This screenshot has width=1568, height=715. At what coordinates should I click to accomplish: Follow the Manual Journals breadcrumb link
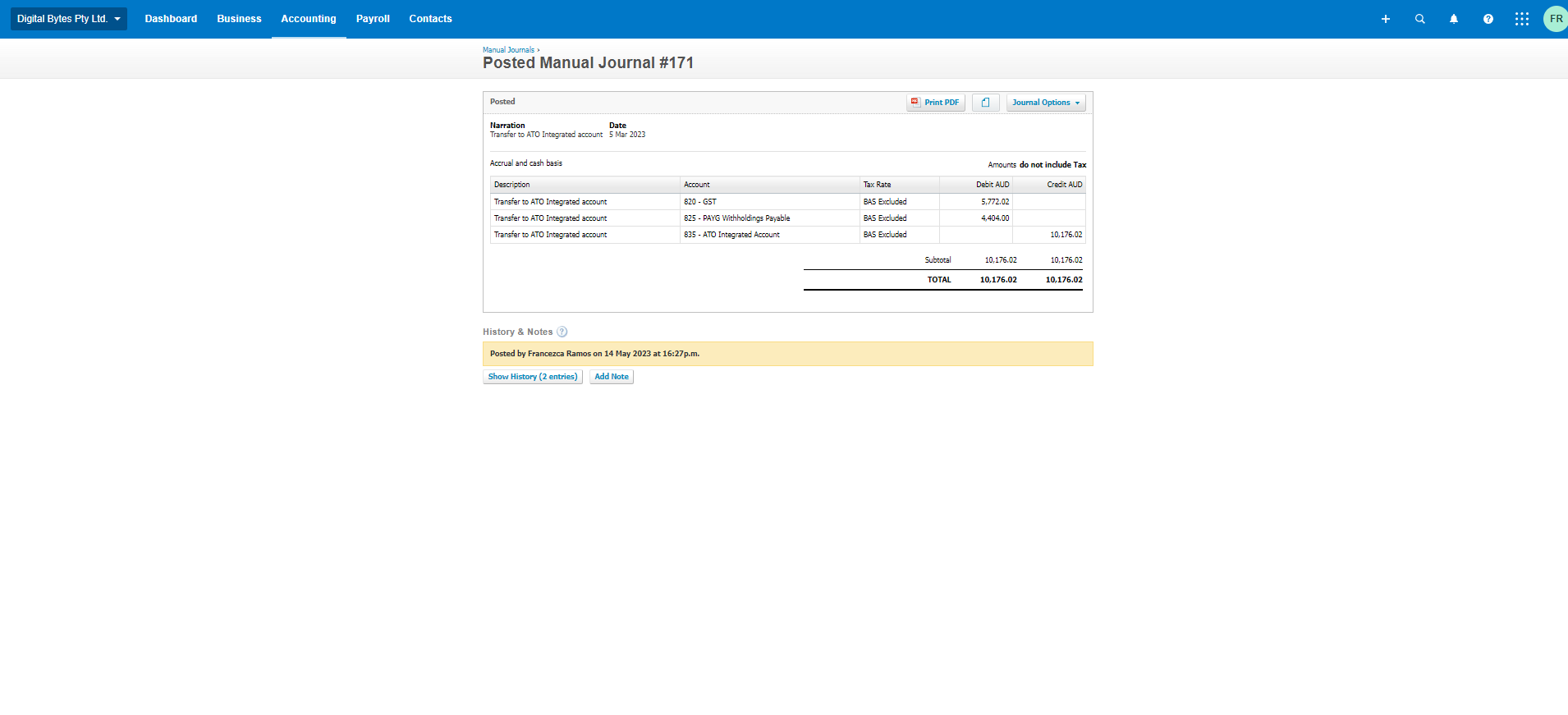508,50
